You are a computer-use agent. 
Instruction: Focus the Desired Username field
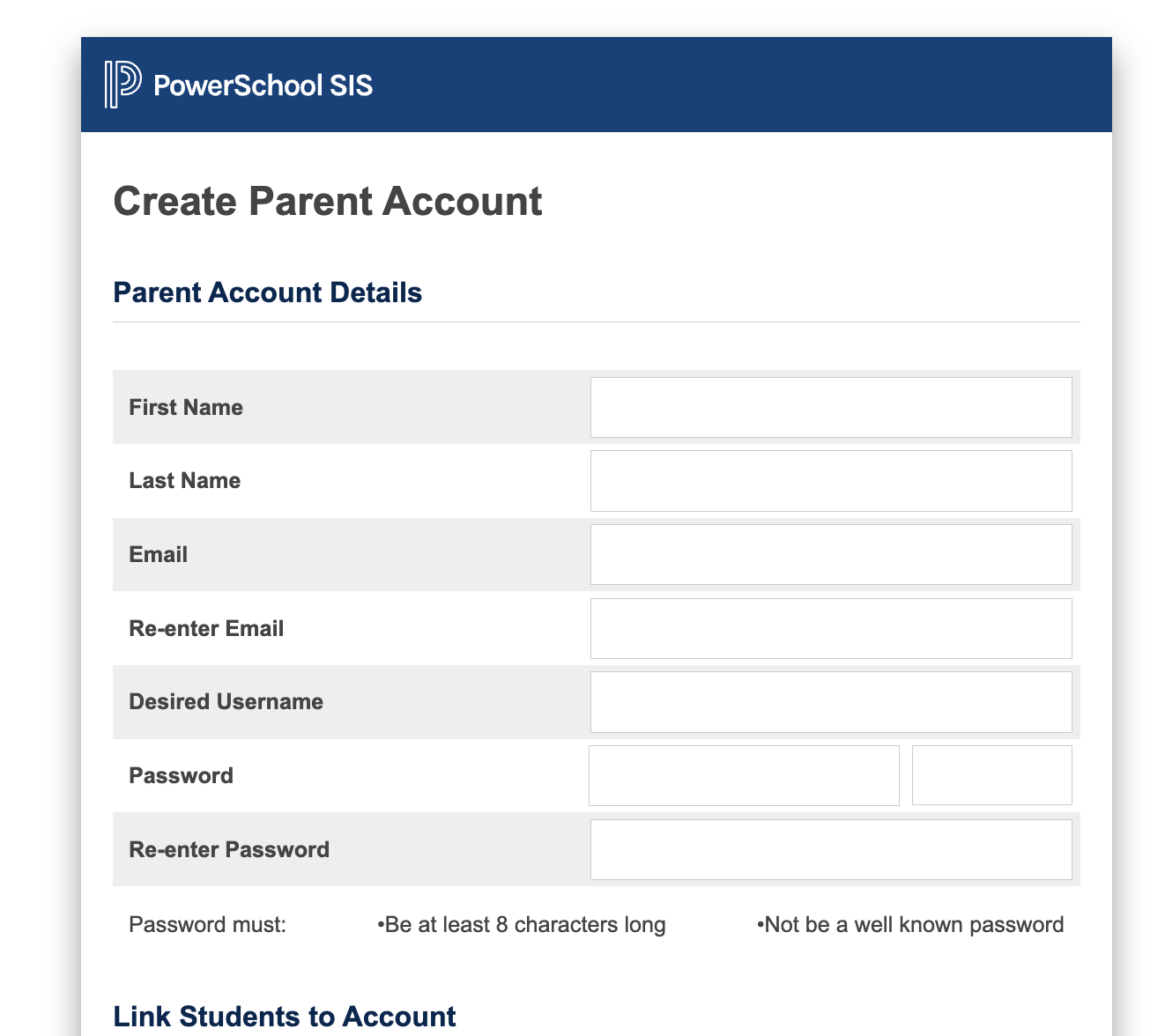(831, 702)
